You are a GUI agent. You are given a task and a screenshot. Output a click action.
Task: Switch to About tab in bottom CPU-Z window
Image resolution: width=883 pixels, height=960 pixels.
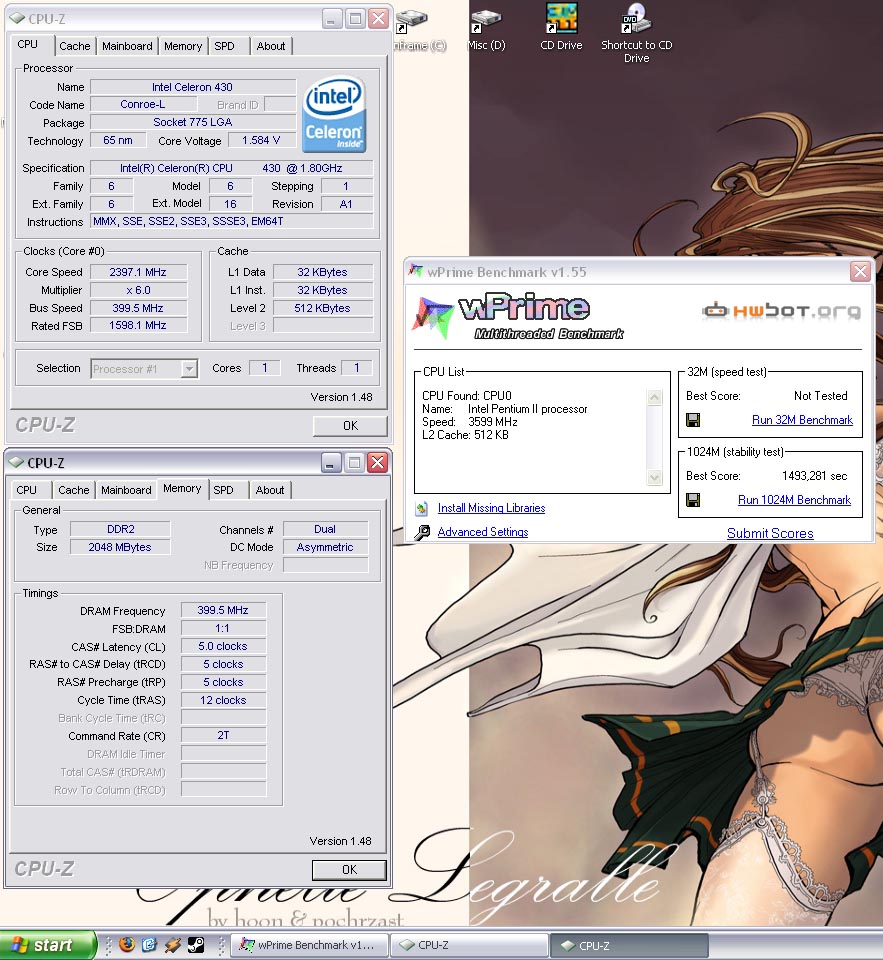[x=270, y=490]
